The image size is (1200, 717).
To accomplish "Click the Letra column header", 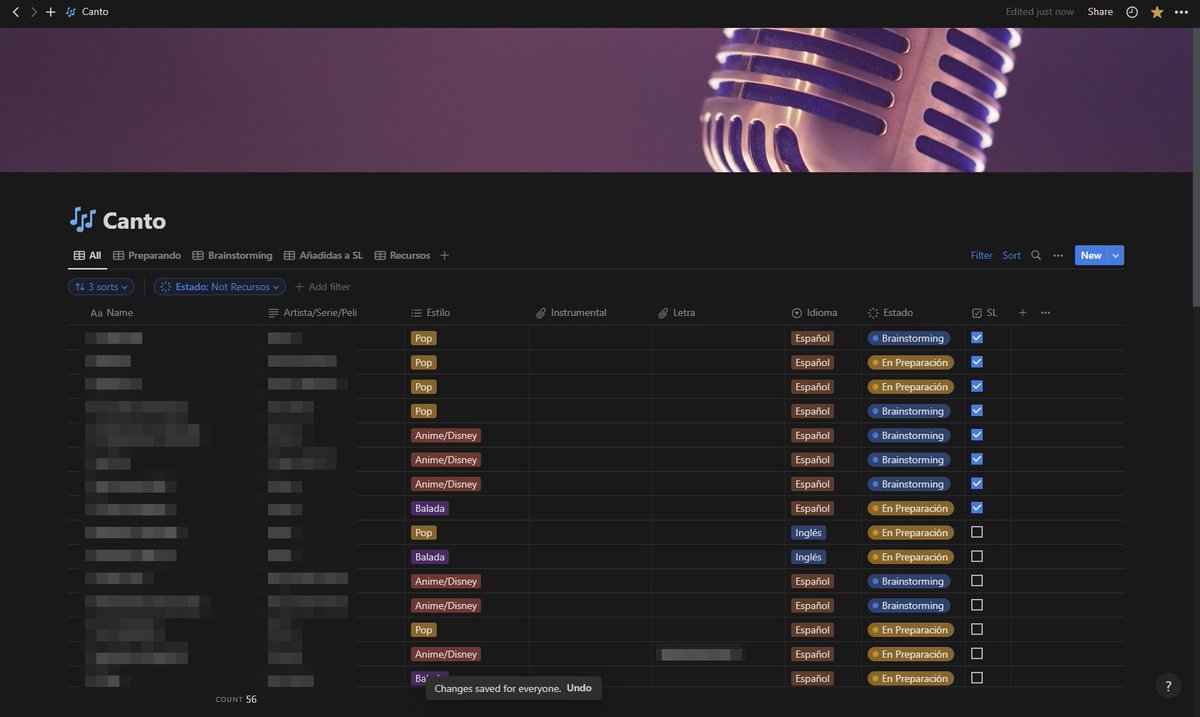I will tap(677, 313).
